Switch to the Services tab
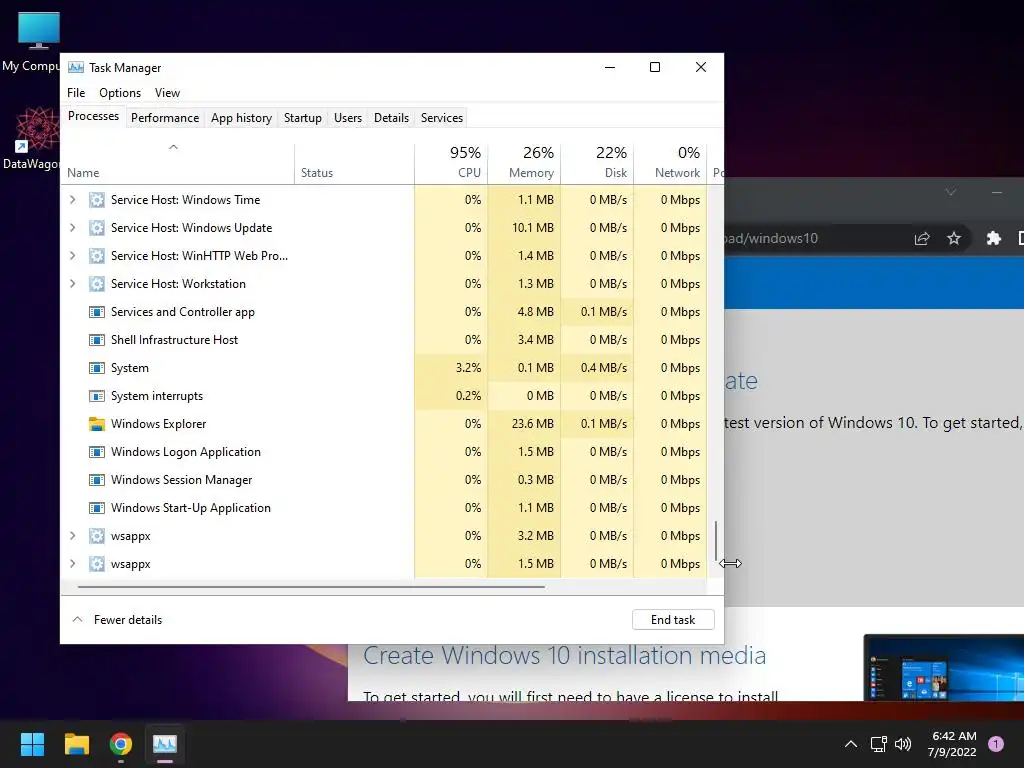This screenshot has width=1024, height=768. (x=441, y=118)
